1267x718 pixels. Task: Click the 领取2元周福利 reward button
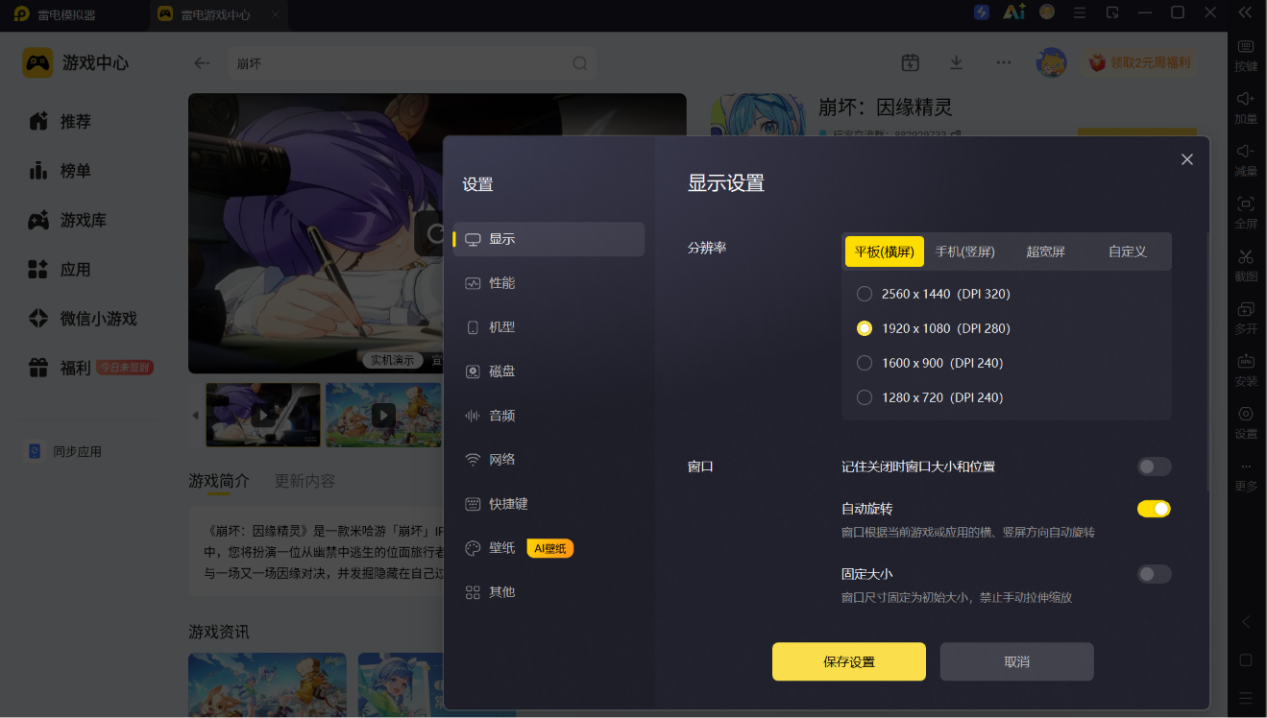tap(1139, 62)
